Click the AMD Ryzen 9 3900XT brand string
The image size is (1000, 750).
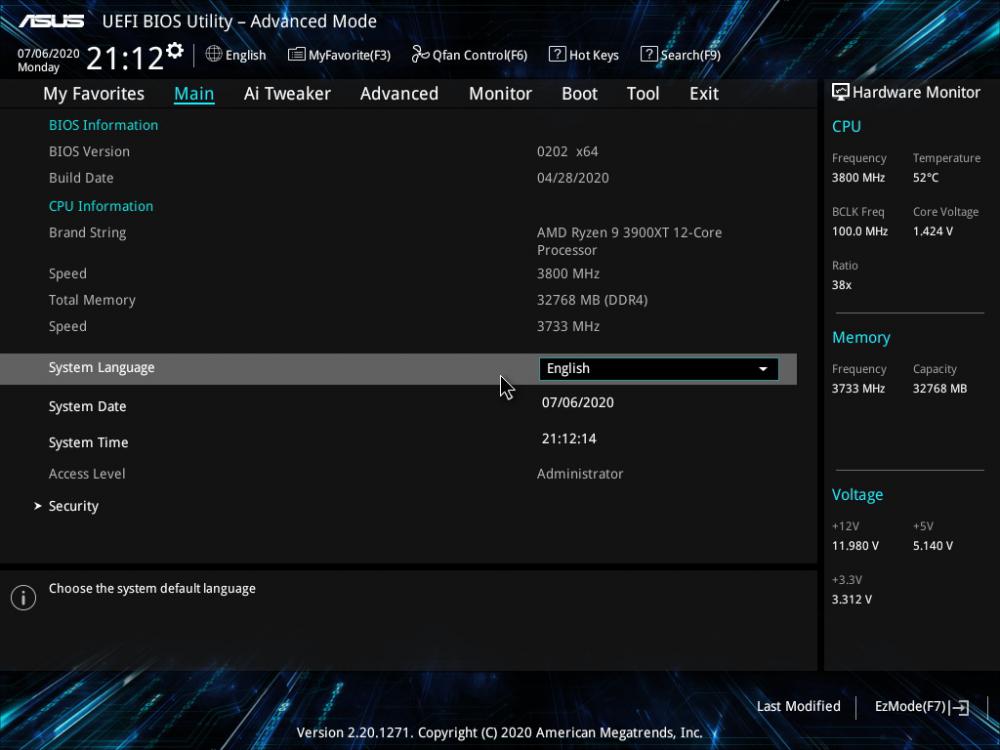(629, 241)
